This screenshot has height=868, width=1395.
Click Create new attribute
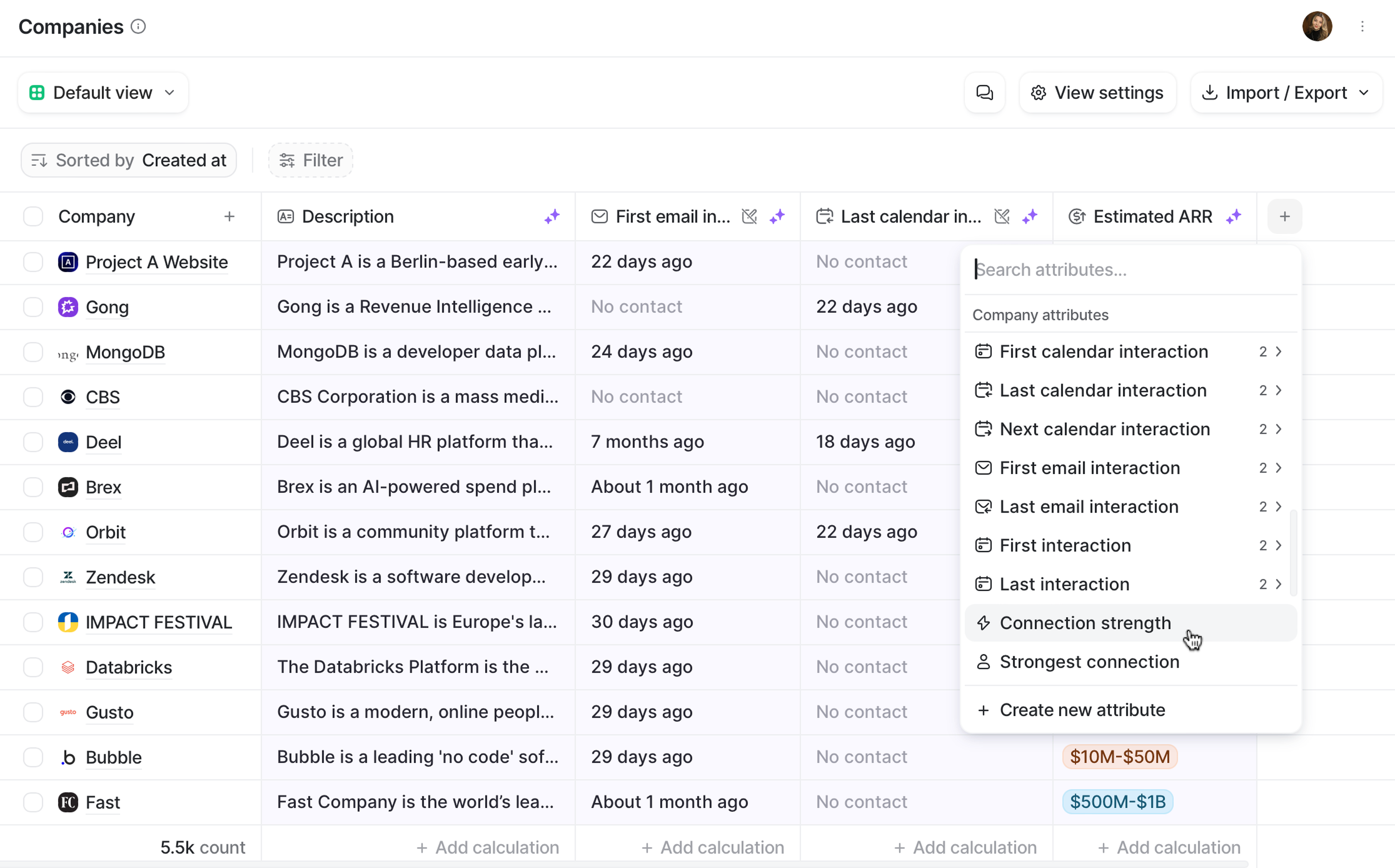(x=1082, y=710)
